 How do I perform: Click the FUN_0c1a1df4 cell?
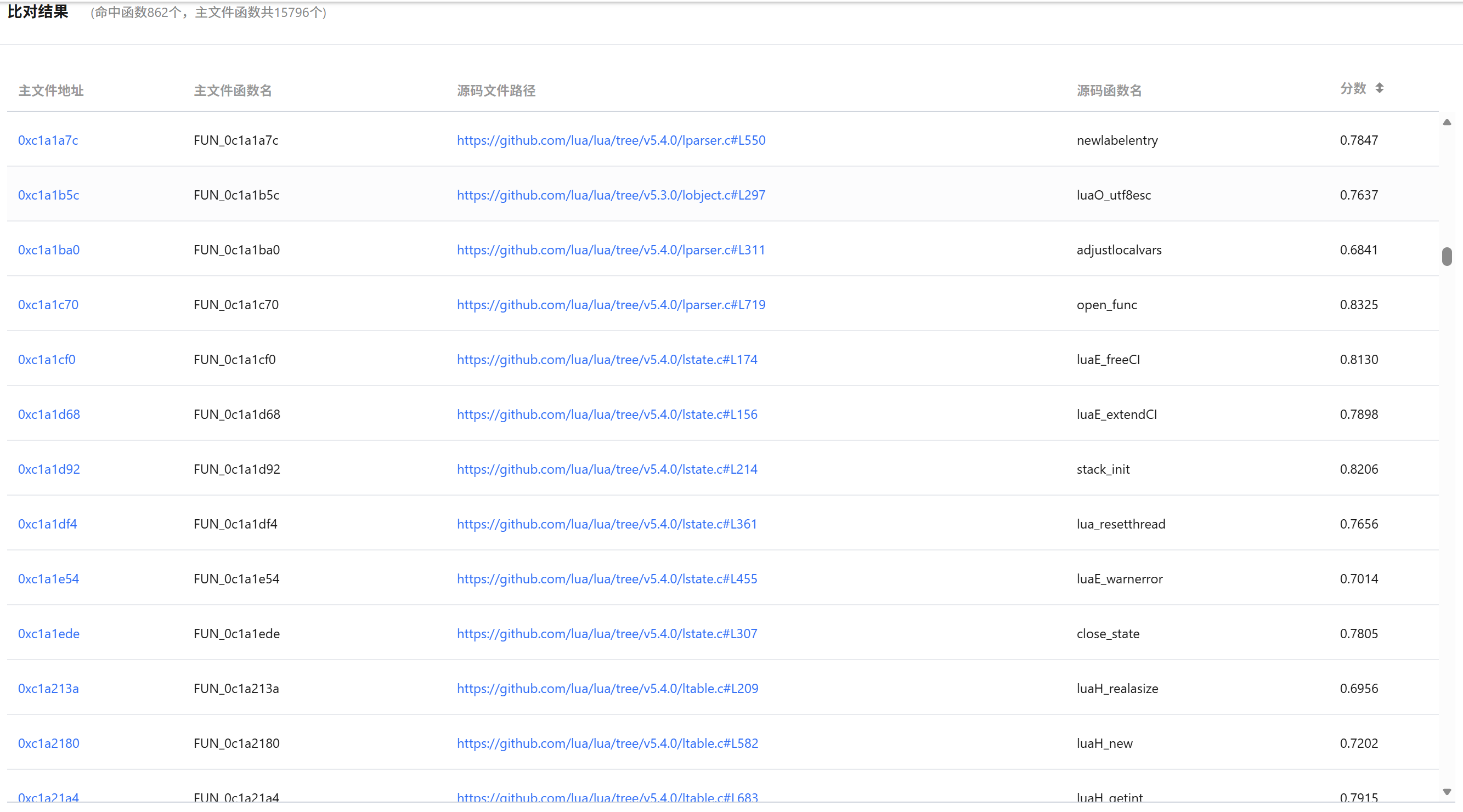point(236,524)
